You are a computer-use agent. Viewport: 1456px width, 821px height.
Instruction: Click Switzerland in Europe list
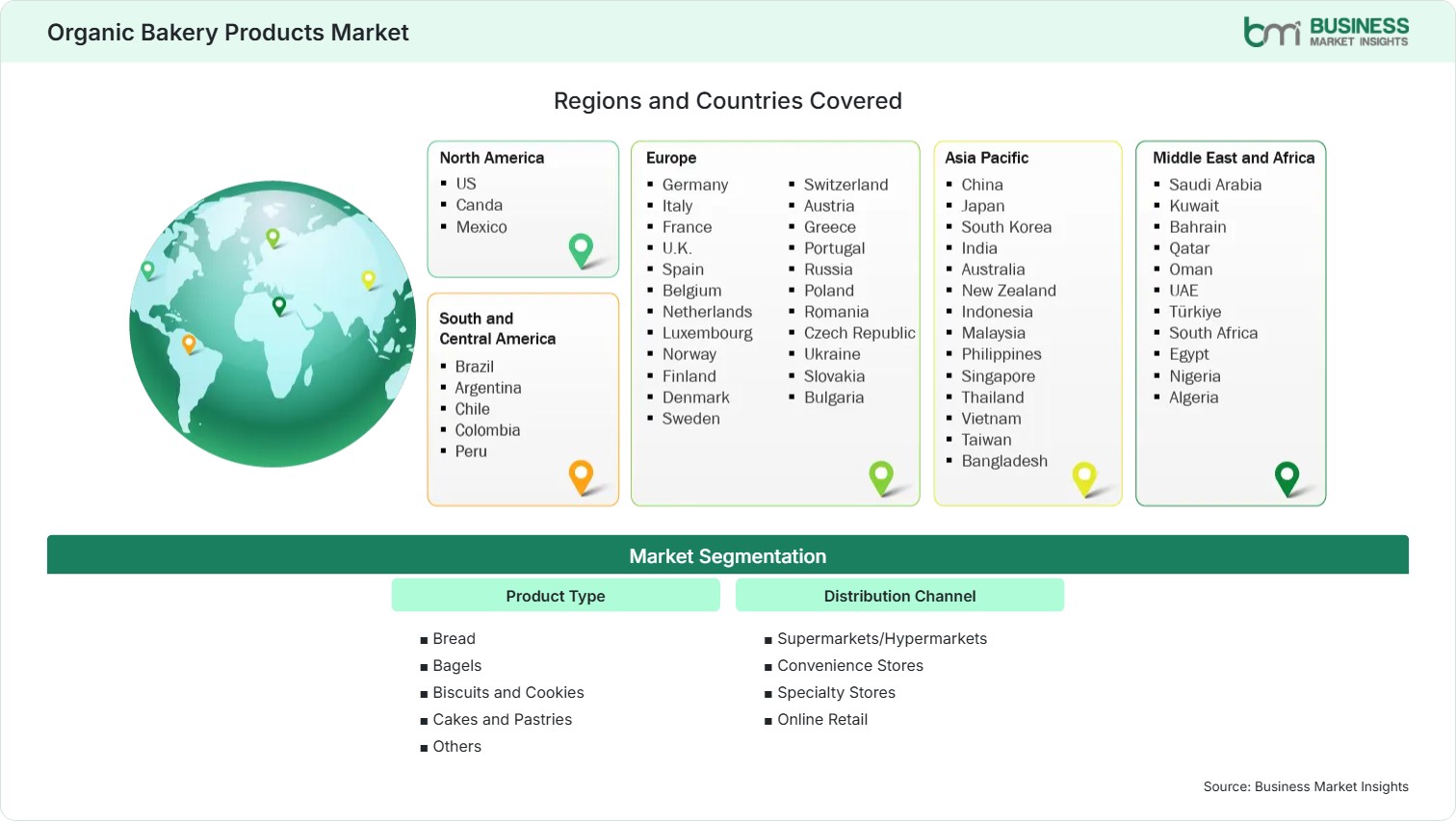[846, 185]
